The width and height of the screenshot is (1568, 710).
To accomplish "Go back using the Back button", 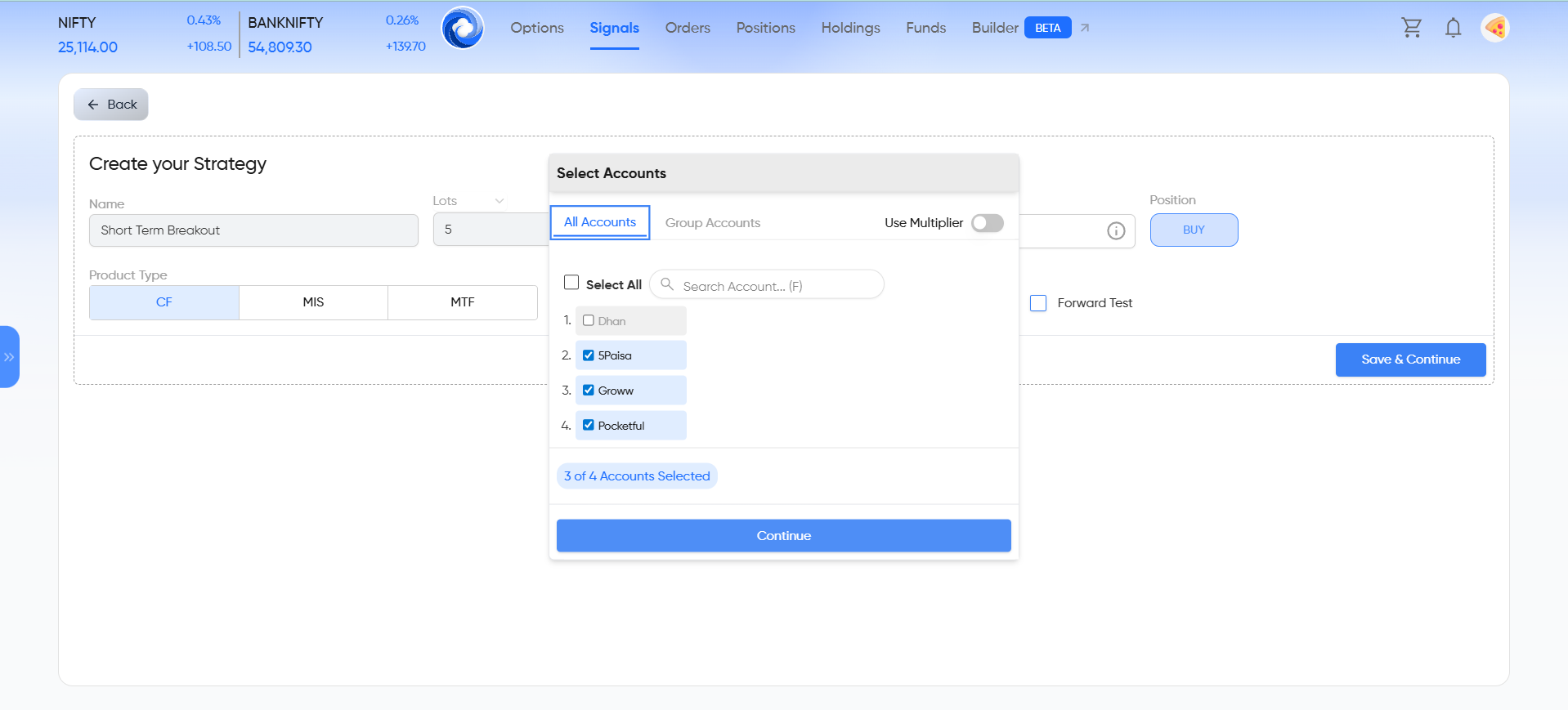I will 111,105.
